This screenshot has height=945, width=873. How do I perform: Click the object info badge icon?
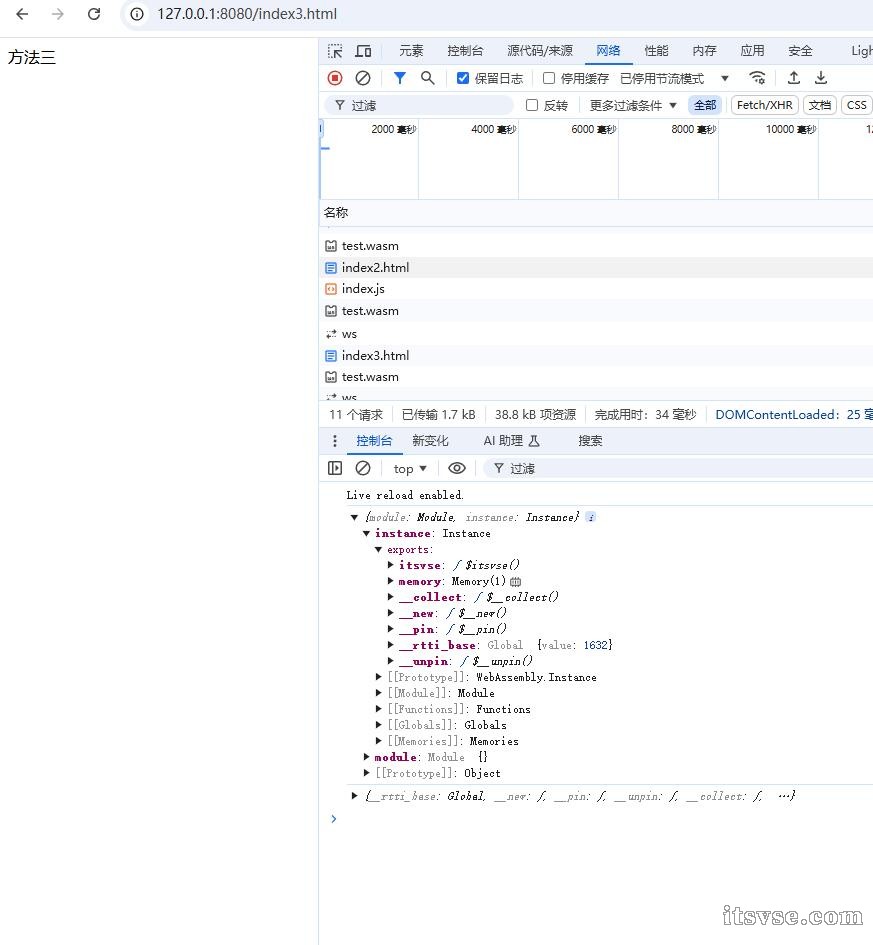pyautogui.click(x=591, y=517)
